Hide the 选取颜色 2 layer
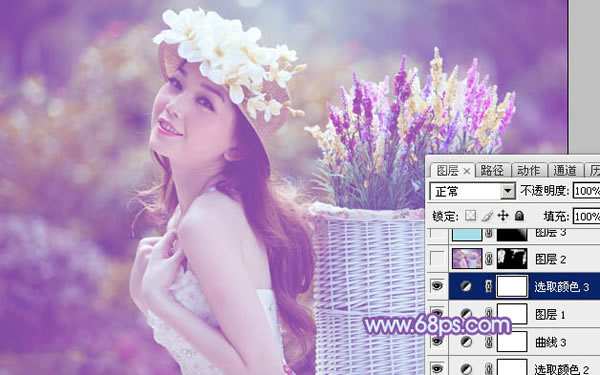 click(x=437, y=368)
